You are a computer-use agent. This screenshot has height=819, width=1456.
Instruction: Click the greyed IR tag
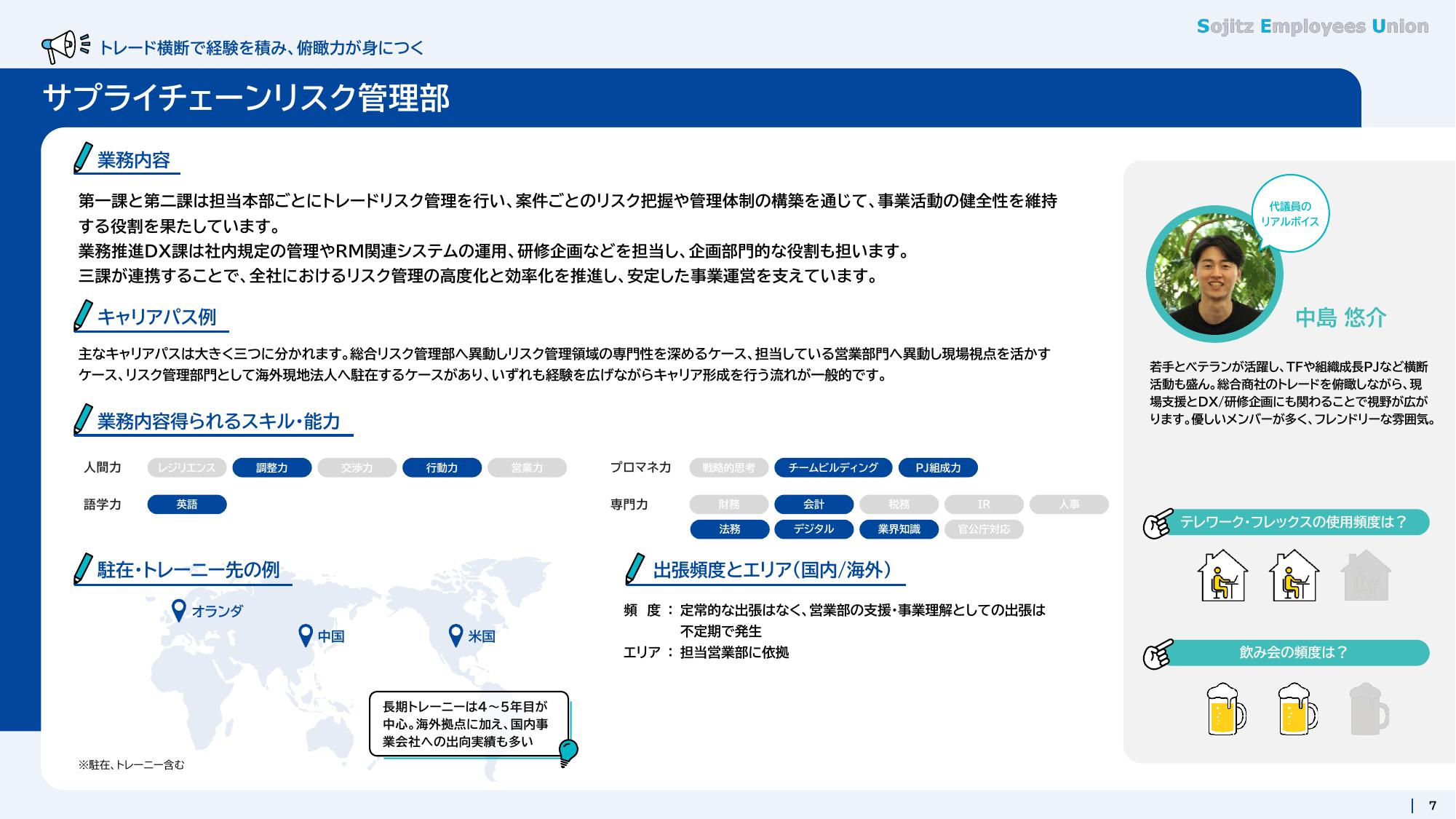pyautogui.click(x=984, y=505)
